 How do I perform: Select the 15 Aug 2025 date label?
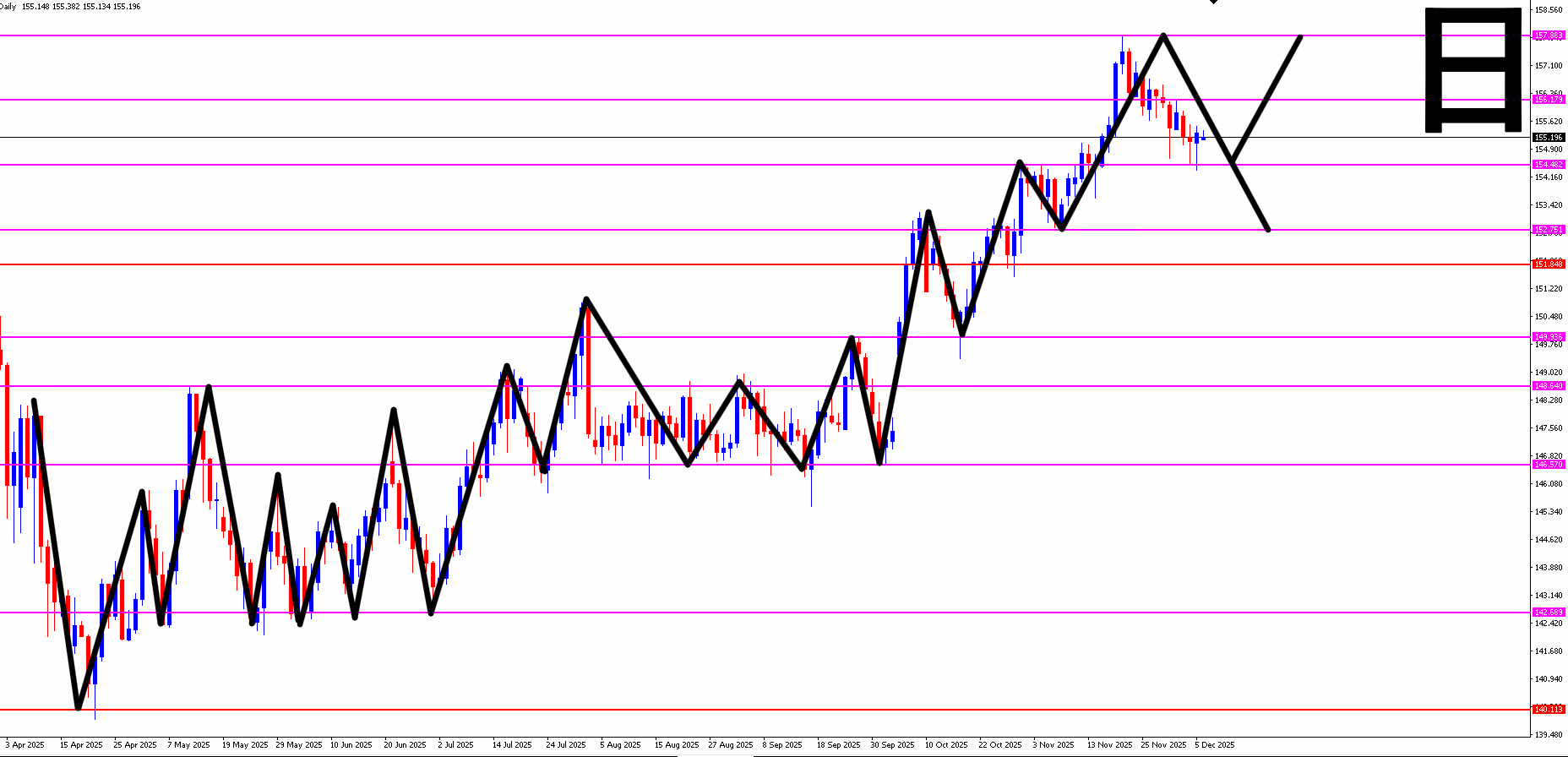677,745
